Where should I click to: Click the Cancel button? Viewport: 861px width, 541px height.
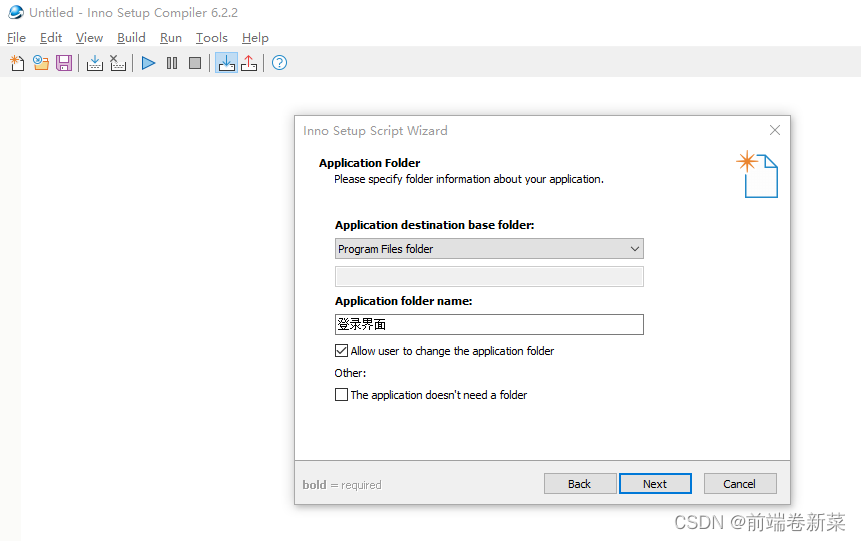tap(740, 484)
